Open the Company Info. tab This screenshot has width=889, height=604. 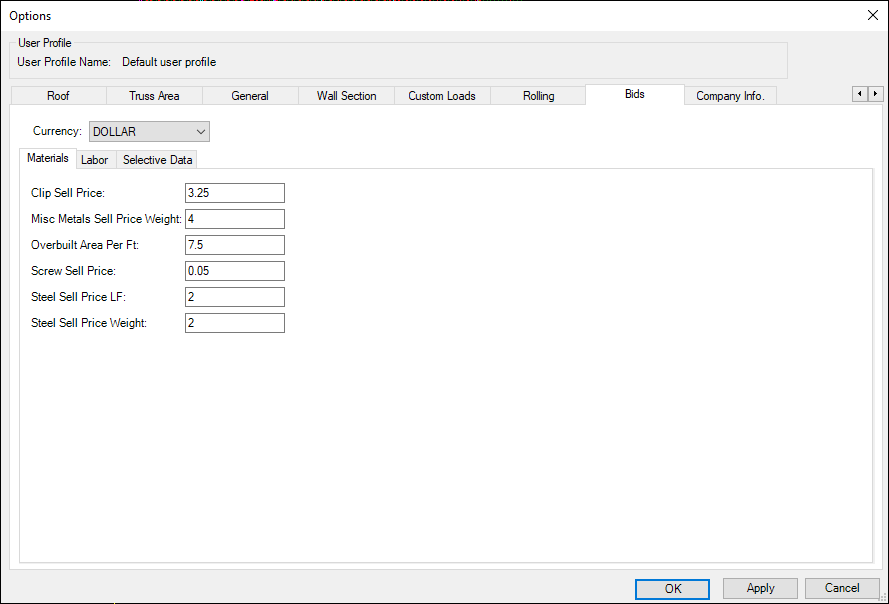[x=730, y=96]
